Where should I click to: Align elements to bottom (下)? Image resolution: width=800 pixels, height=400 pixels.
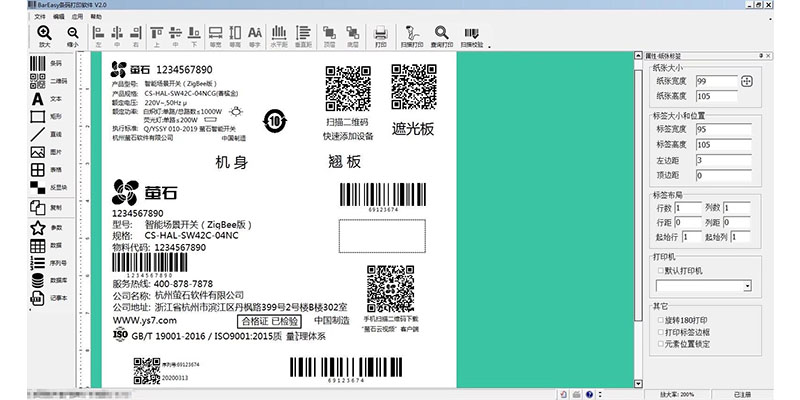(x=194, y=36)
